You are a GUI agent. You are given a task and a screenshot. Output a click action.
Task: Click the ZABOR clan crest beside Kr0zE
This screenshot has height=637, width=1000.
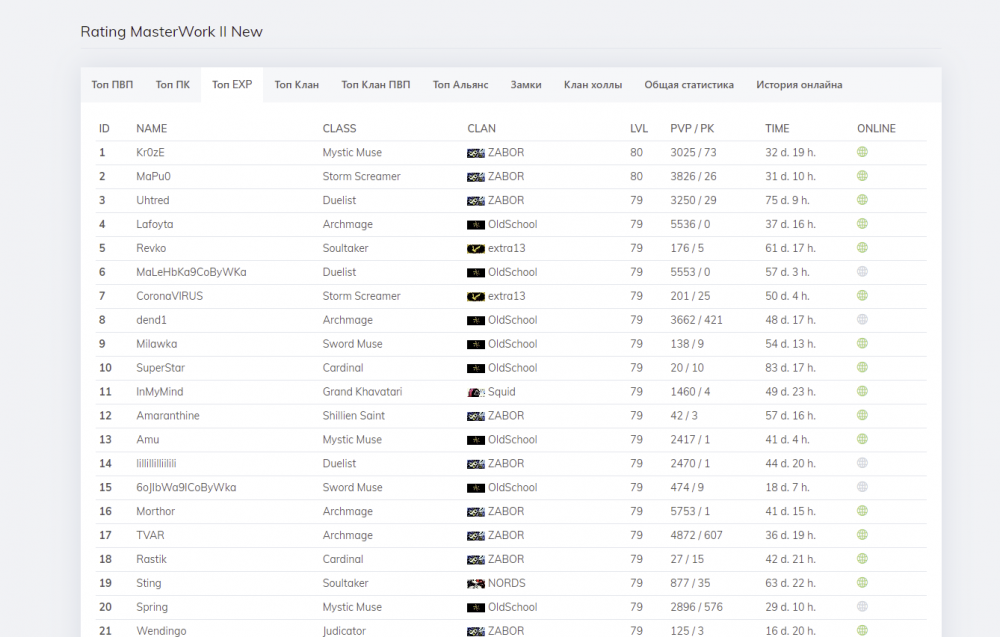coord(476,153)
